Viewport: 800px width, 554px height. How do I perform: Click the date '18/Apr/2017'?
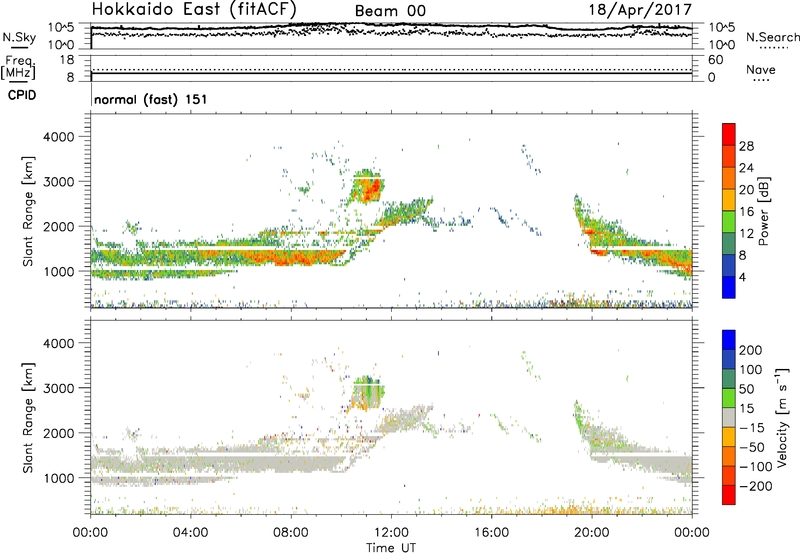click(x=640, y=10)
